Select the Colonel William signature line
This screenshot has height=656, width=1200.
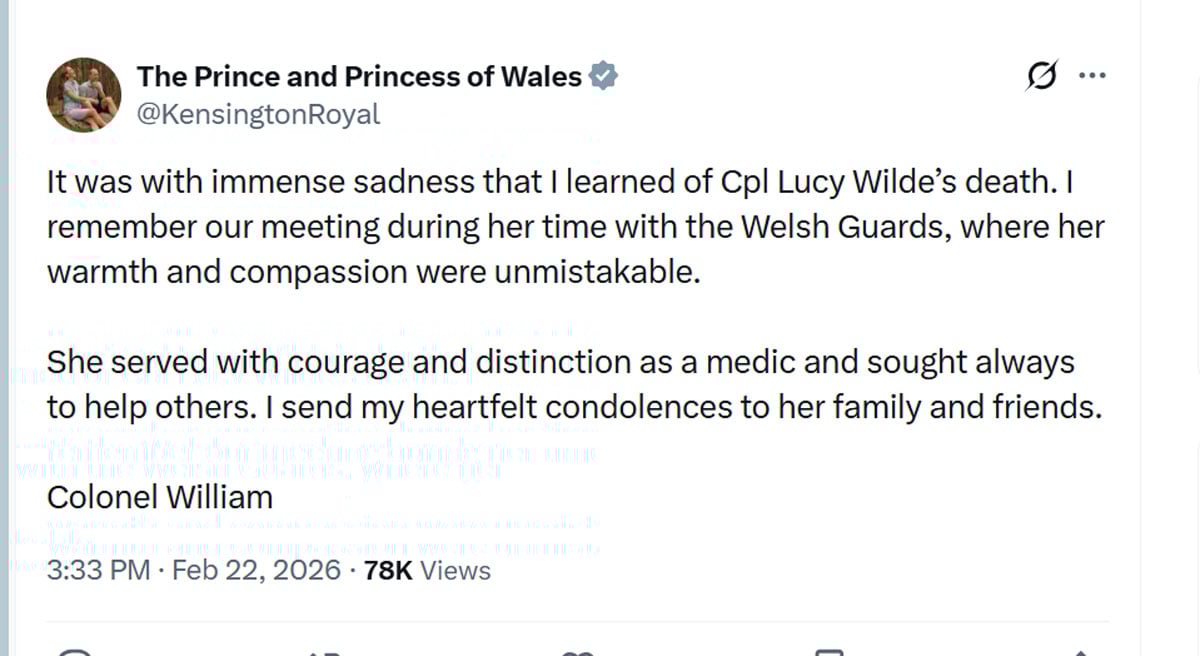[160, 496]
